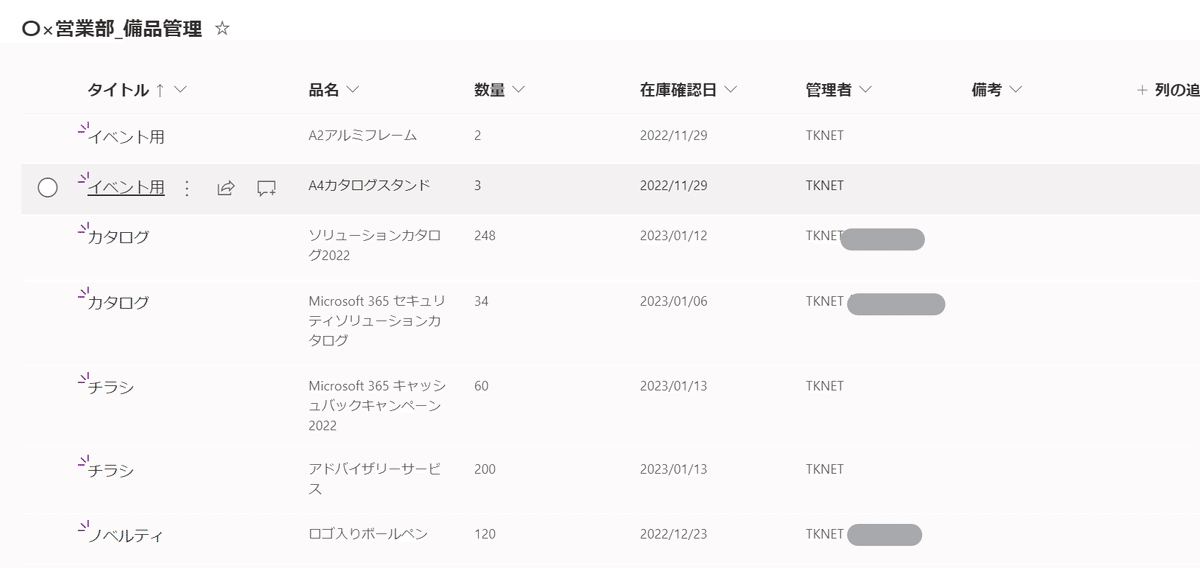
Task: Click the ascending sort arrow beside タイトル
Action: click(159, 90)
